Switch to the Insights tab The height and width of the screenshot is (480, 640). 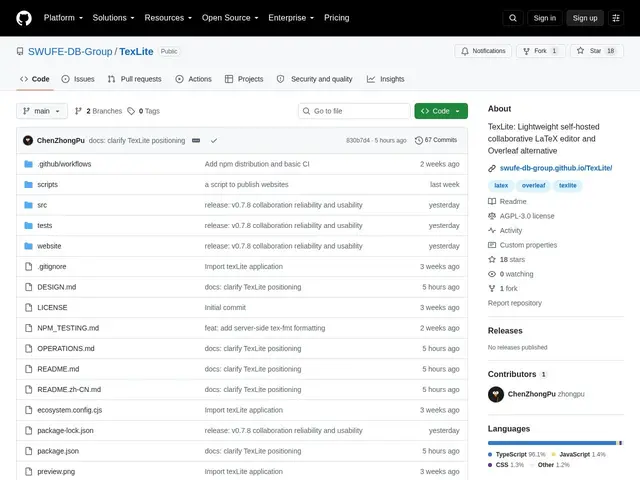pyautogui.click(x=385, y=79)
